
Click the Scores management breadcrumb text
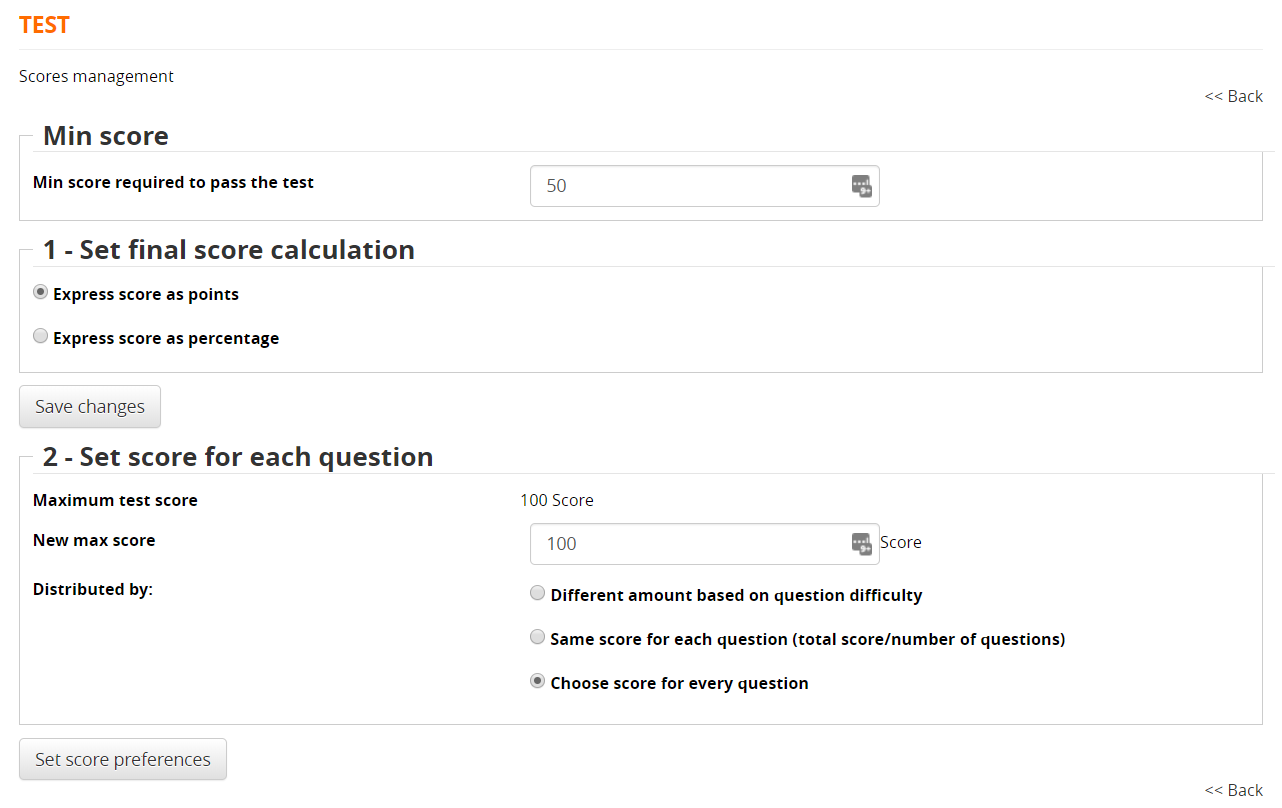pyautogui.click(x=96, y=76)
